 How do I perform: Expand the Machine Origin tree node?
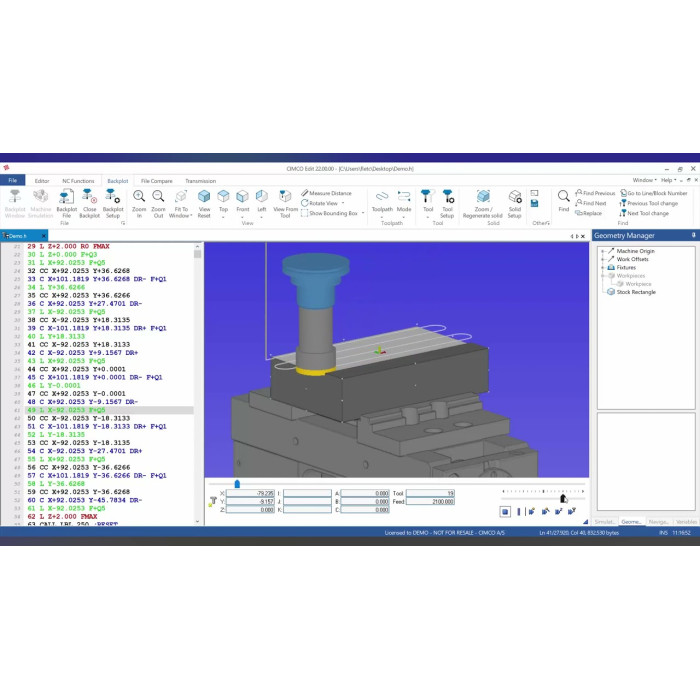point(602,251)
